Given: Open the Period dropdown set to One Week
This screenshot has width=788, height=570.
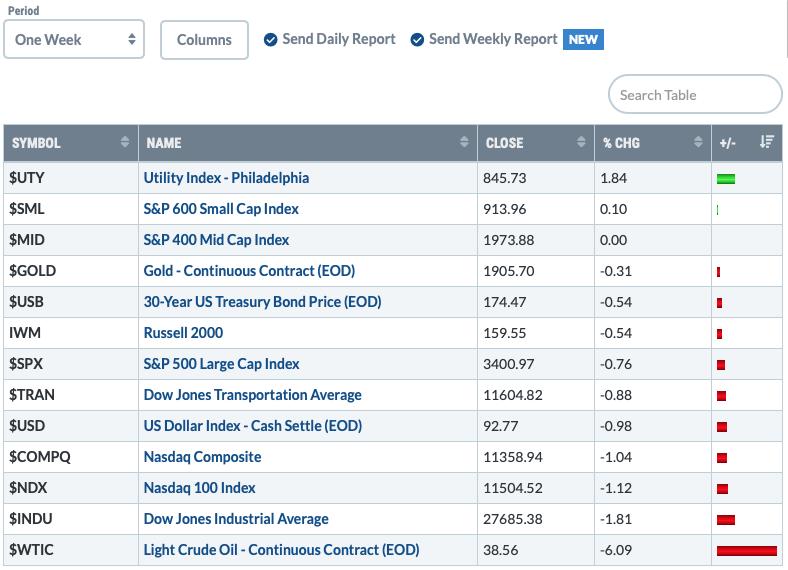Looking at the screenshot, I should coord(74,39).
